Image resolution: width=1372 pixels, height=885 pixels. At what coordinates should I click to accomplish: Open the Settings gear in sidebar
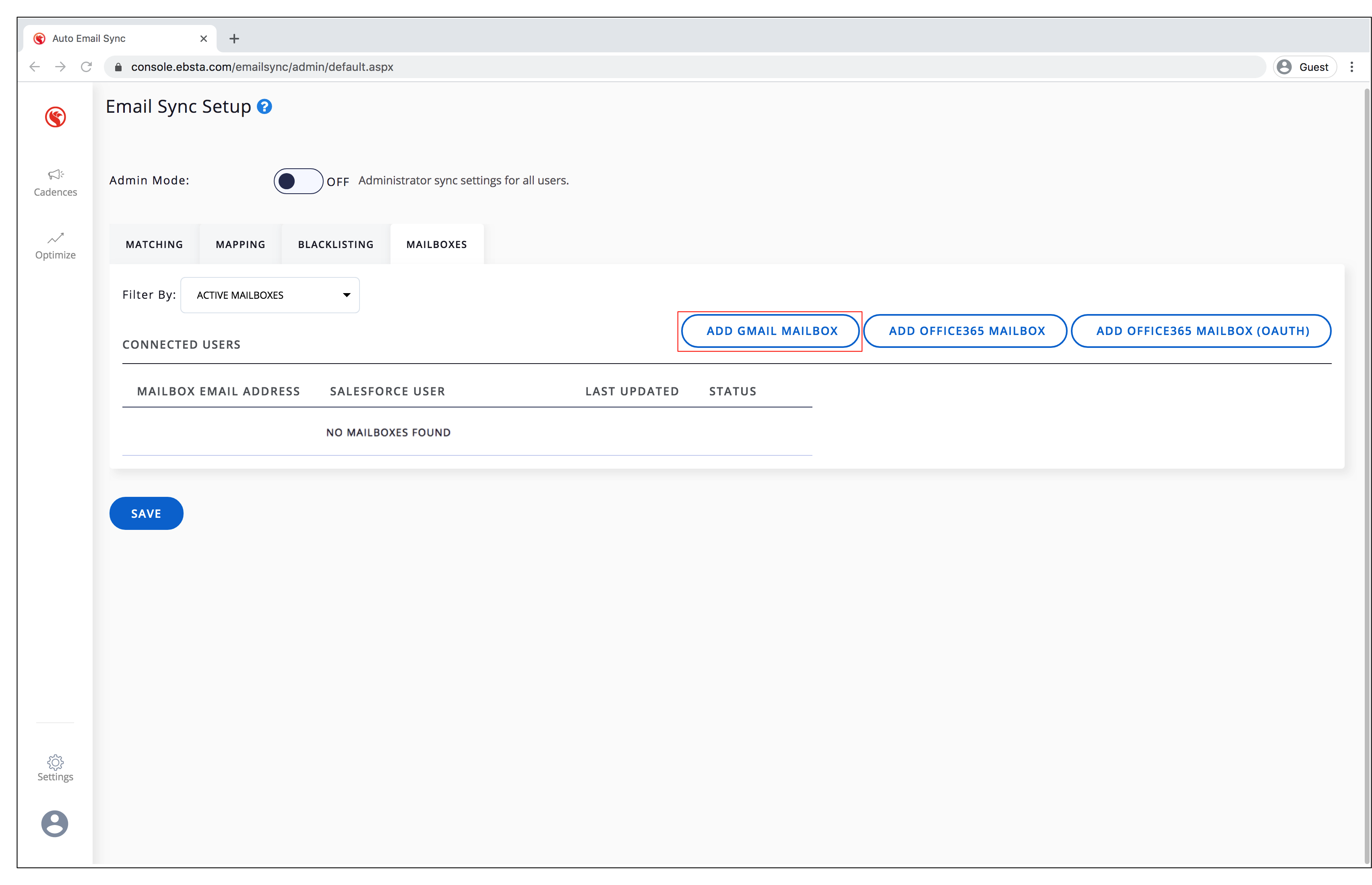(55, 767)
